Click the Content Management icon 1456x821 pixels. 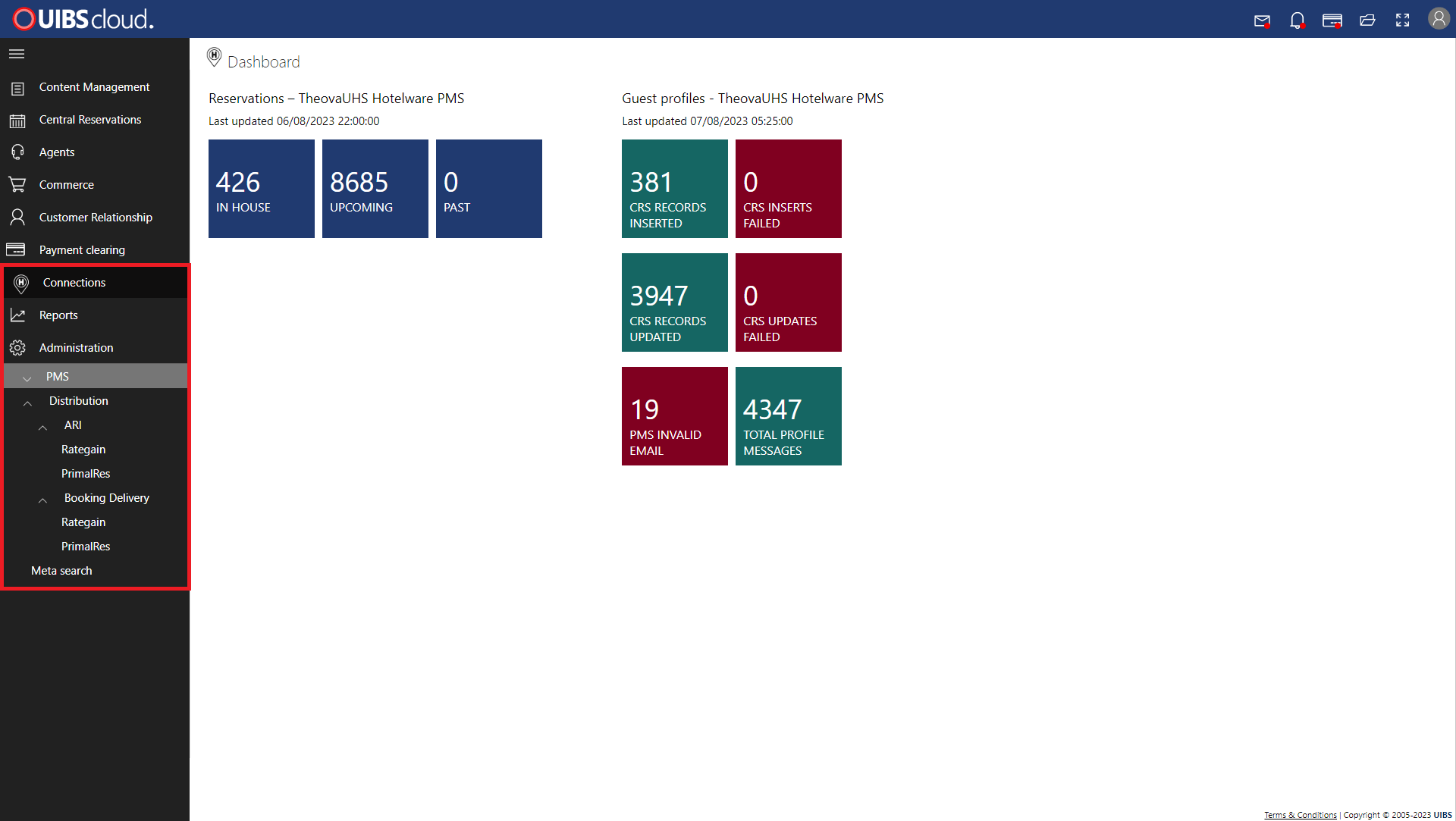coord(17,88)
